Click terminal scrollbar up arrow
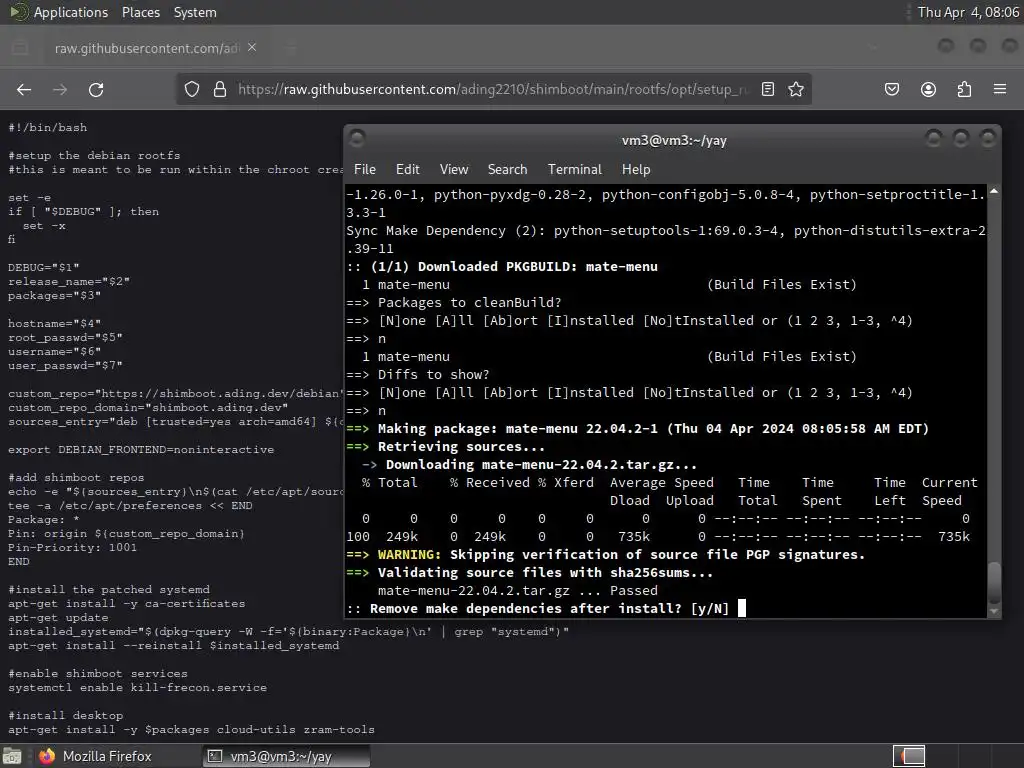 [x=994, y=191]
